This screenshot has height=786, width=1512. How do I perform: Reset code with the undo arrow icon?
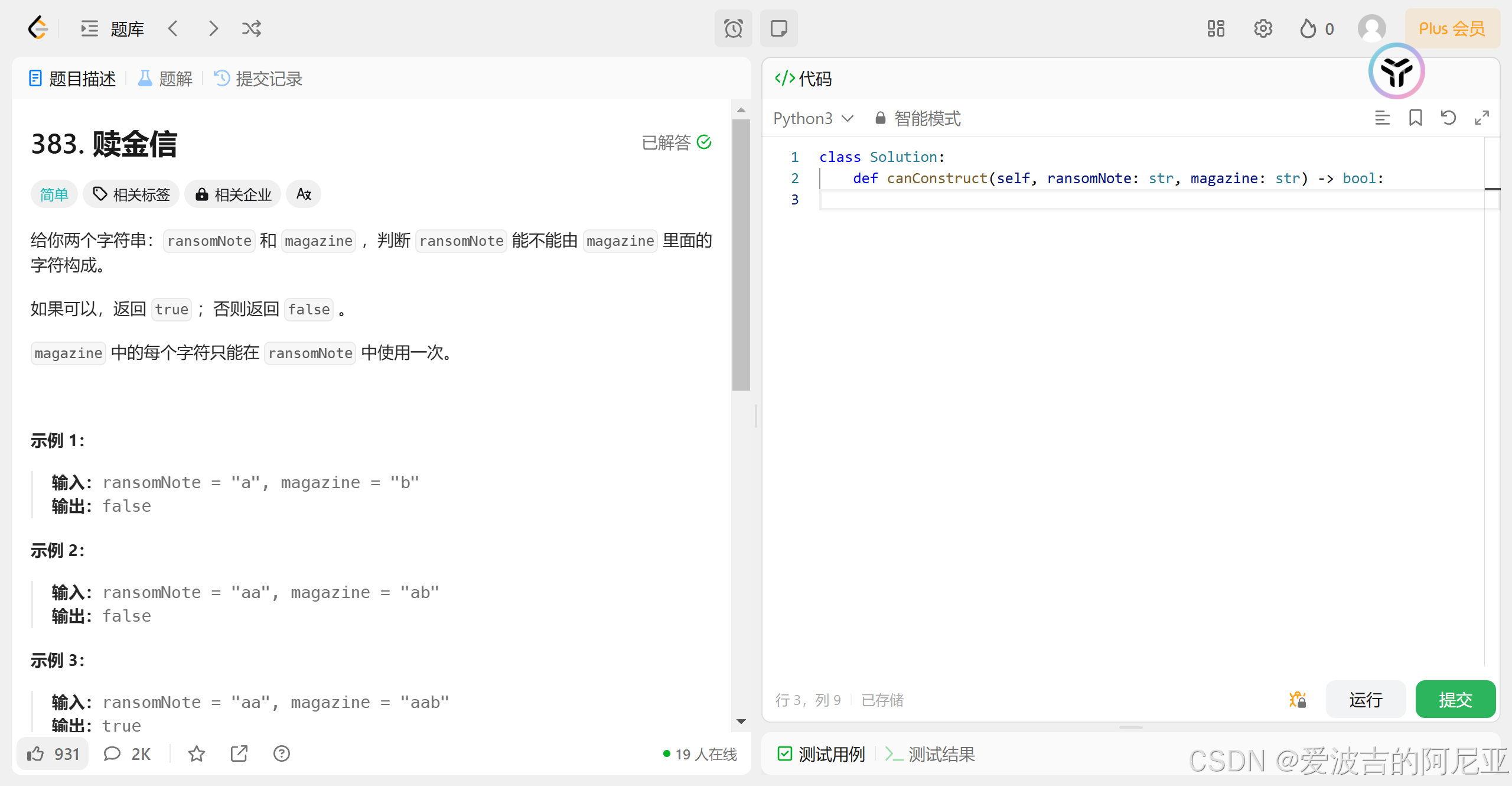click(x=1448, y=118)
